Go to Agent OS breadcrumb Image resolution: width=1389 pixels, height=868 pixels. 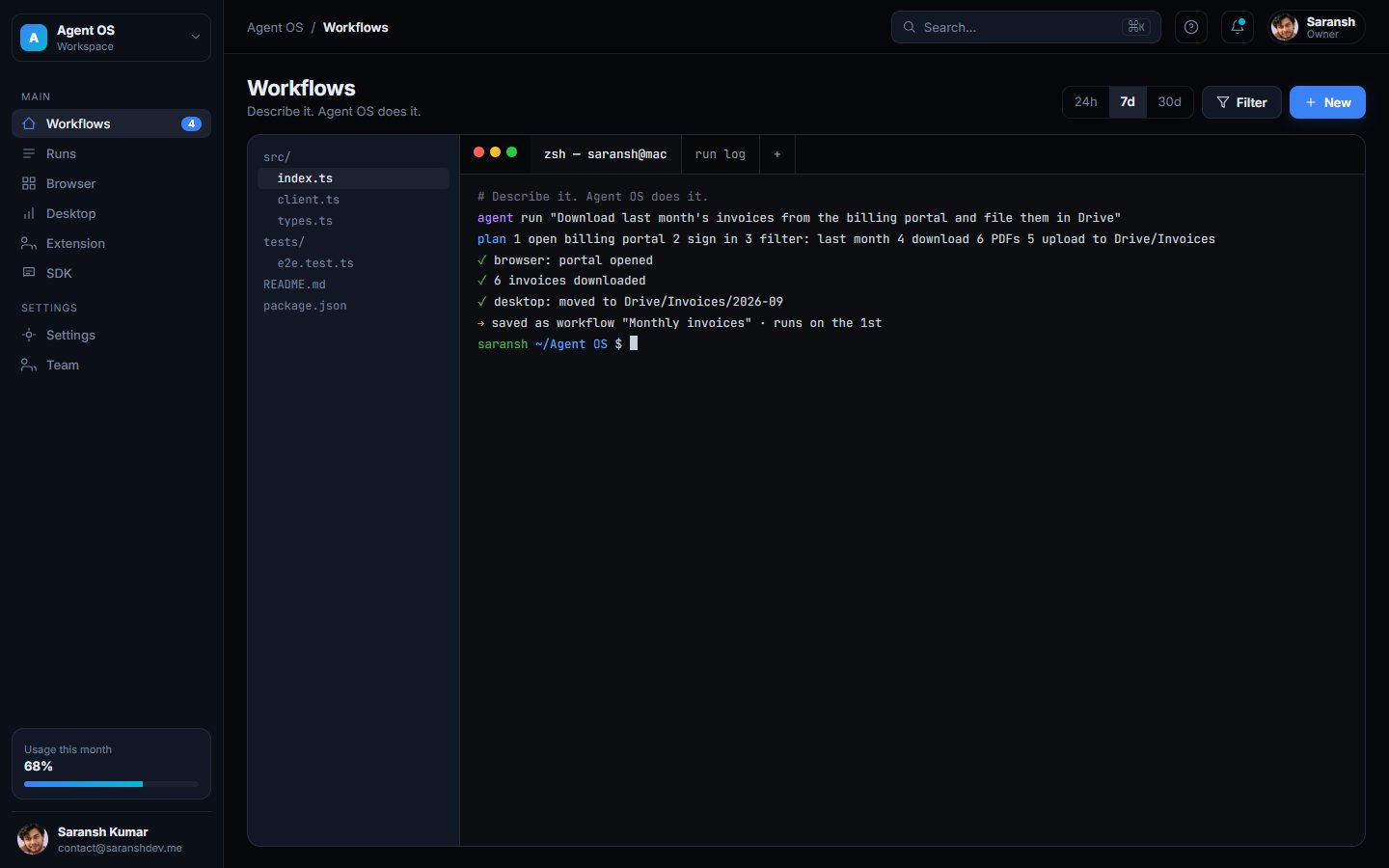(x=275, y=27)
